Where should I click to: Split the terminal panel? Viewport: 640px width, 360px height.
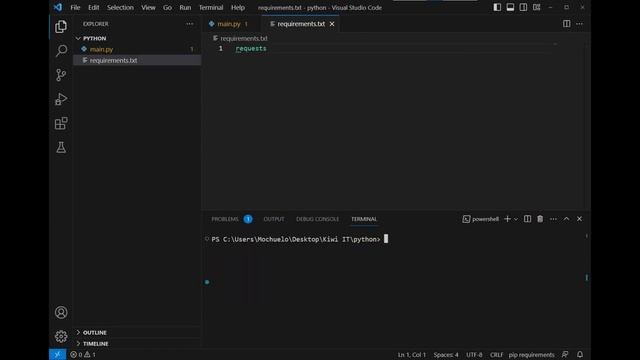[527, 219]
